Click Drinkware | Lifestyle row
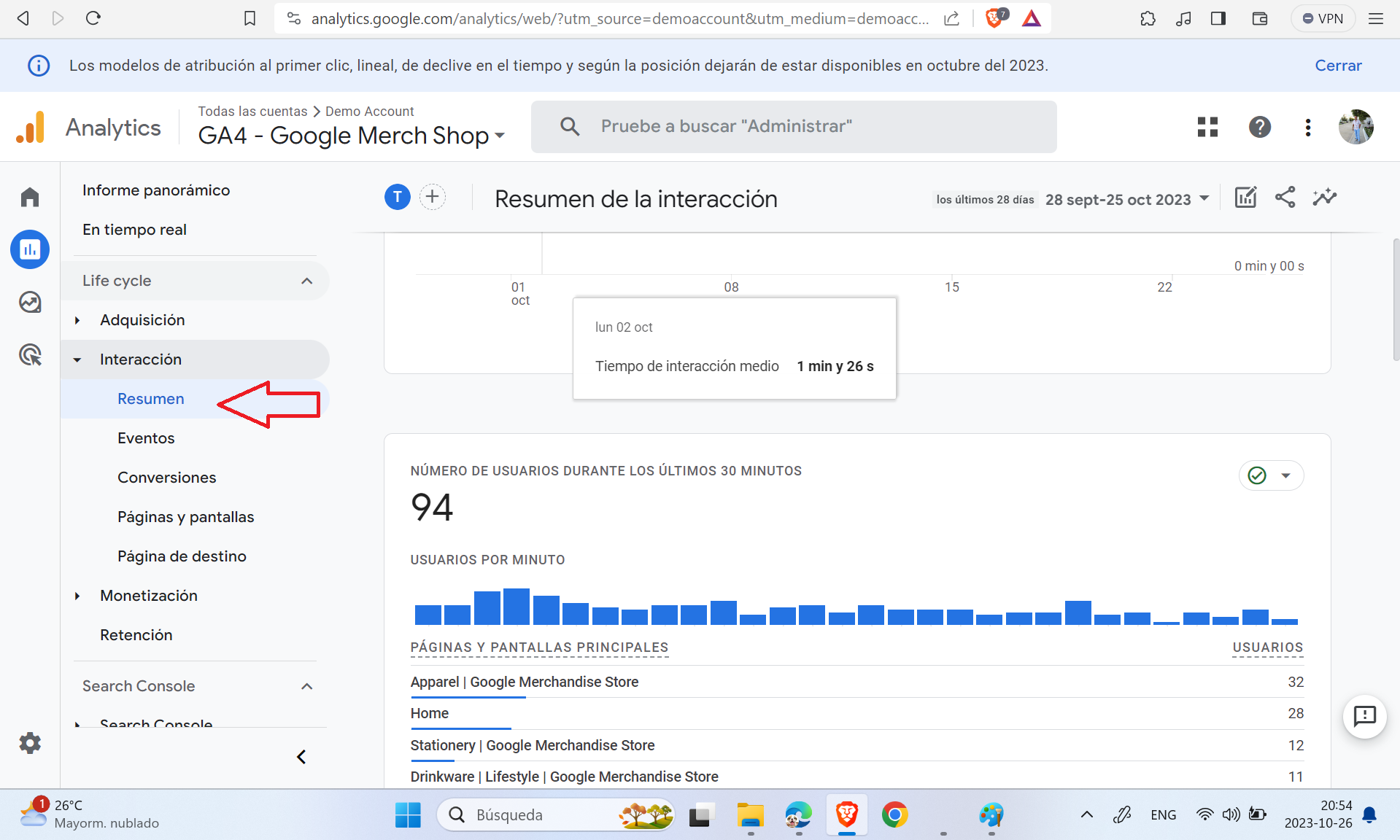 pyautogui.click(x=856, y=777)
